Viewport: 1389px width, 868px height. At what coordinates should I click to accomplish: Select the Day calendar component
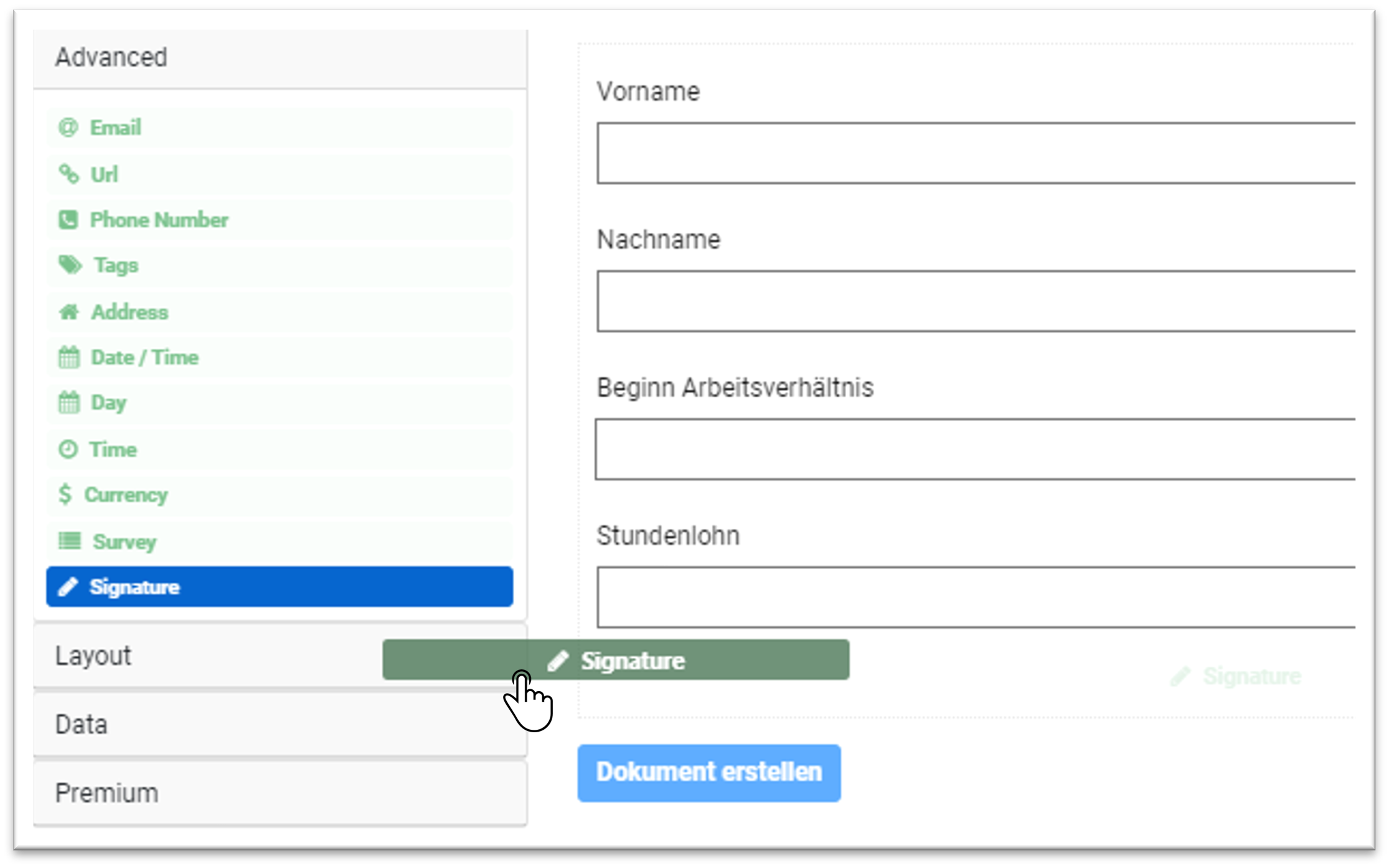pyautogui.click(x=280, y=403)
